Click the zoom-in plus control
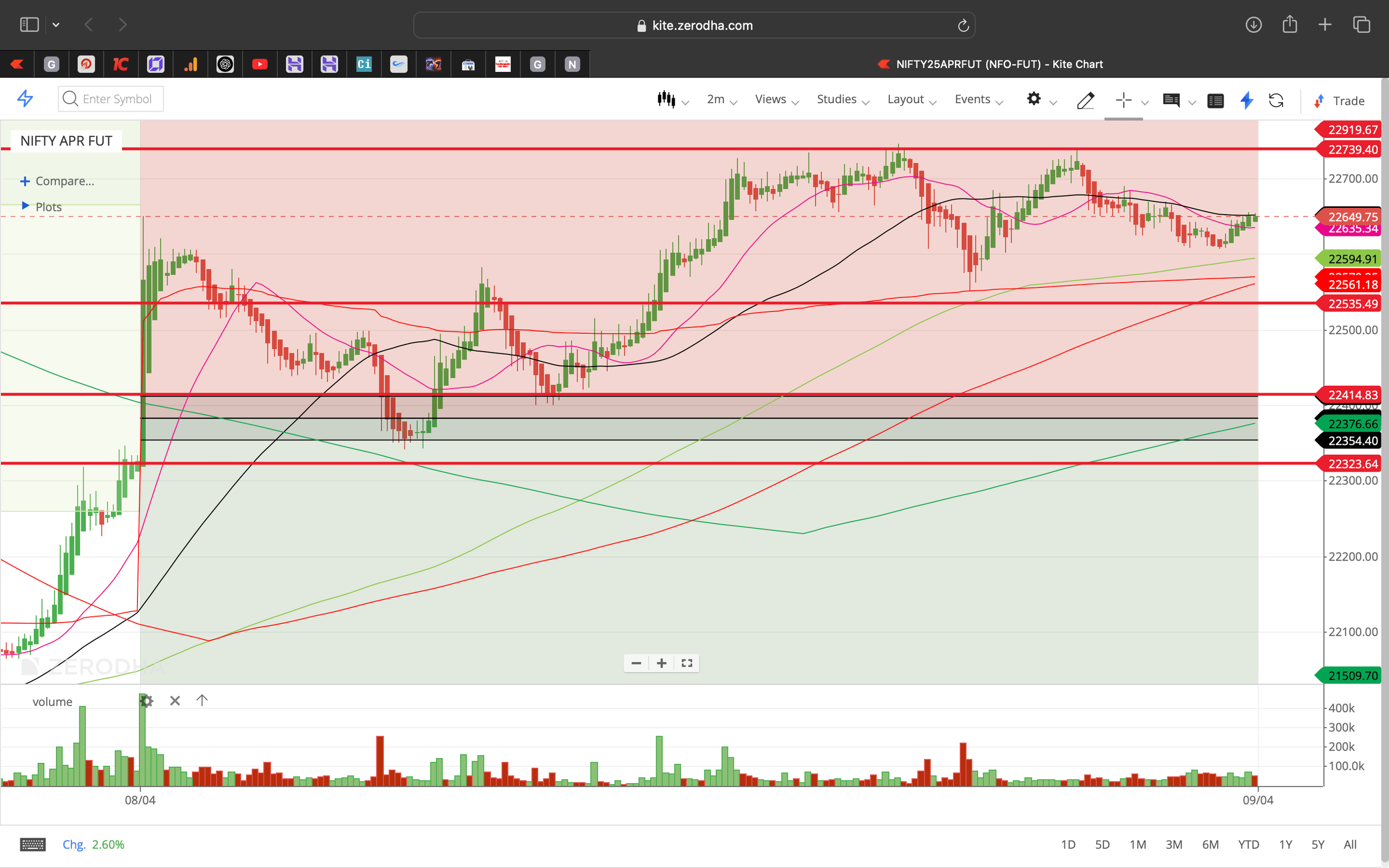 [661, 663]
